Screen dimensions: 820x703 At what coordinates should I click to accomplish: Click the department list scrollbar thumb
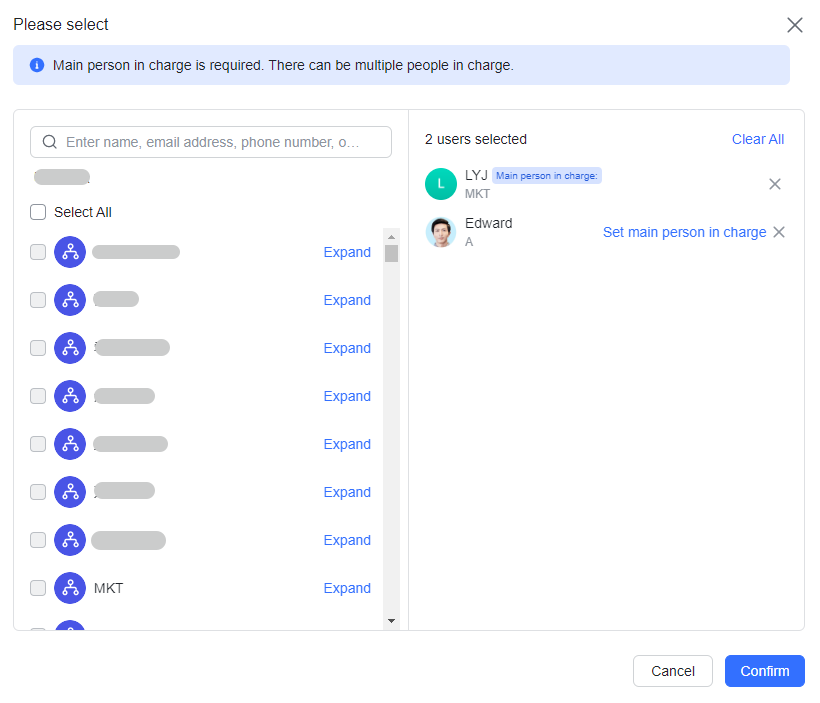click(391, 253)
